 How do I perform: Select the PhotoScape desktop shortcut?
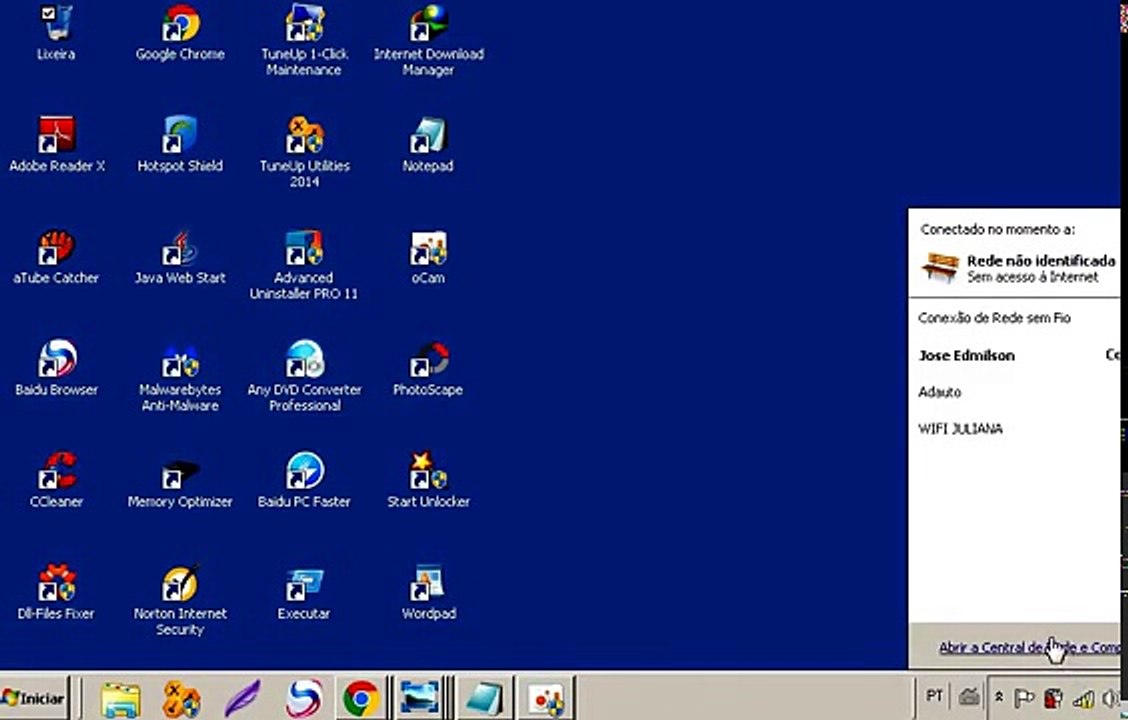428,369
